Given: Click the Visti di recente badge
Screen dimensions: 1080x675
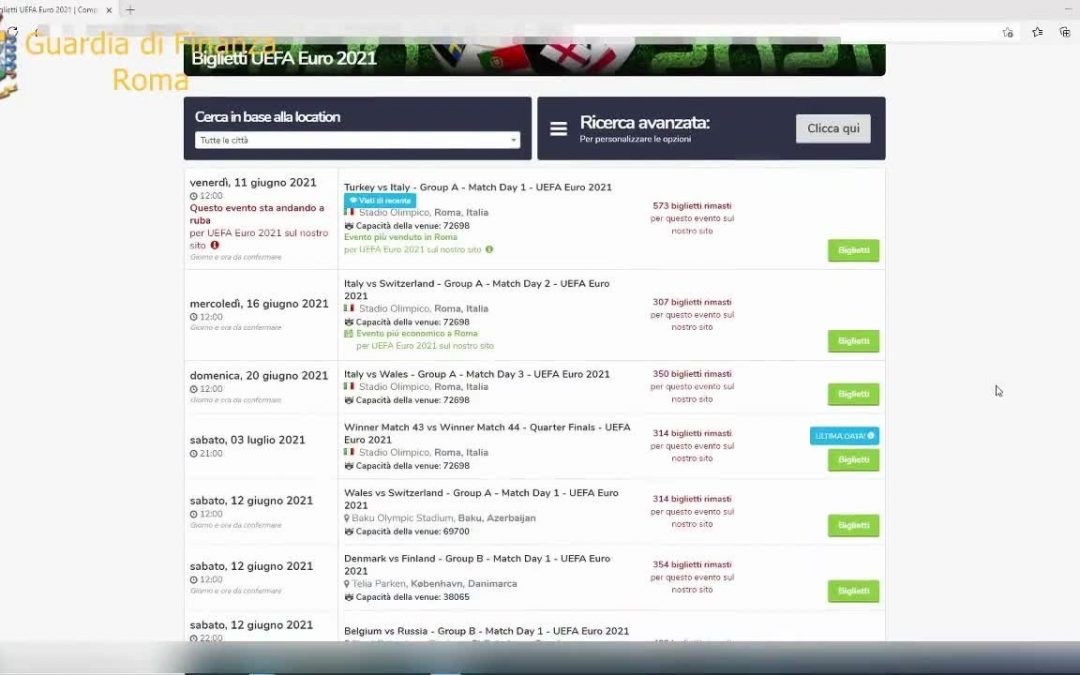Looking at the screenshot, I should 380,200.
